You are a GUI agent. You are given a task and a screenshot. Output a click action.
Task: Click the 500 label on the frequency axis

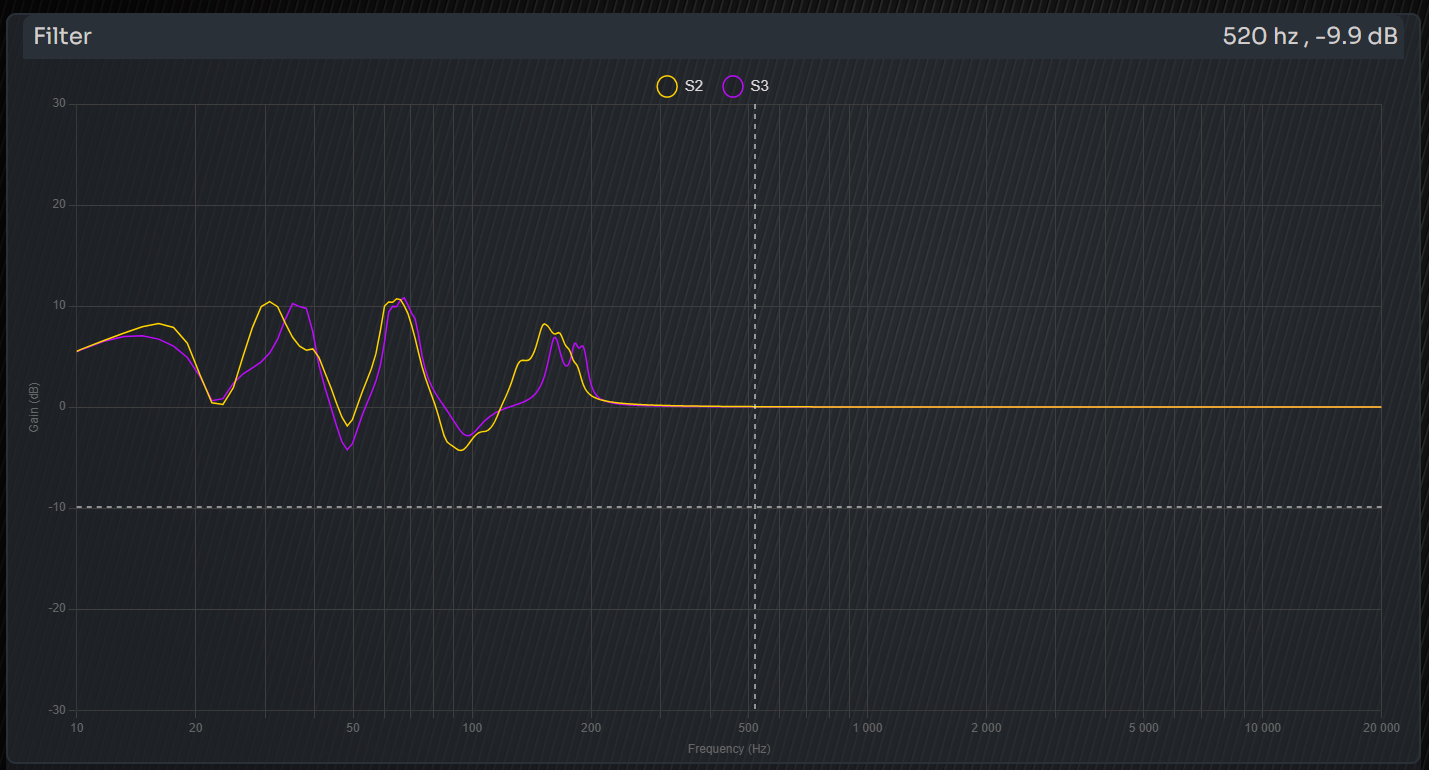(748, 728)
